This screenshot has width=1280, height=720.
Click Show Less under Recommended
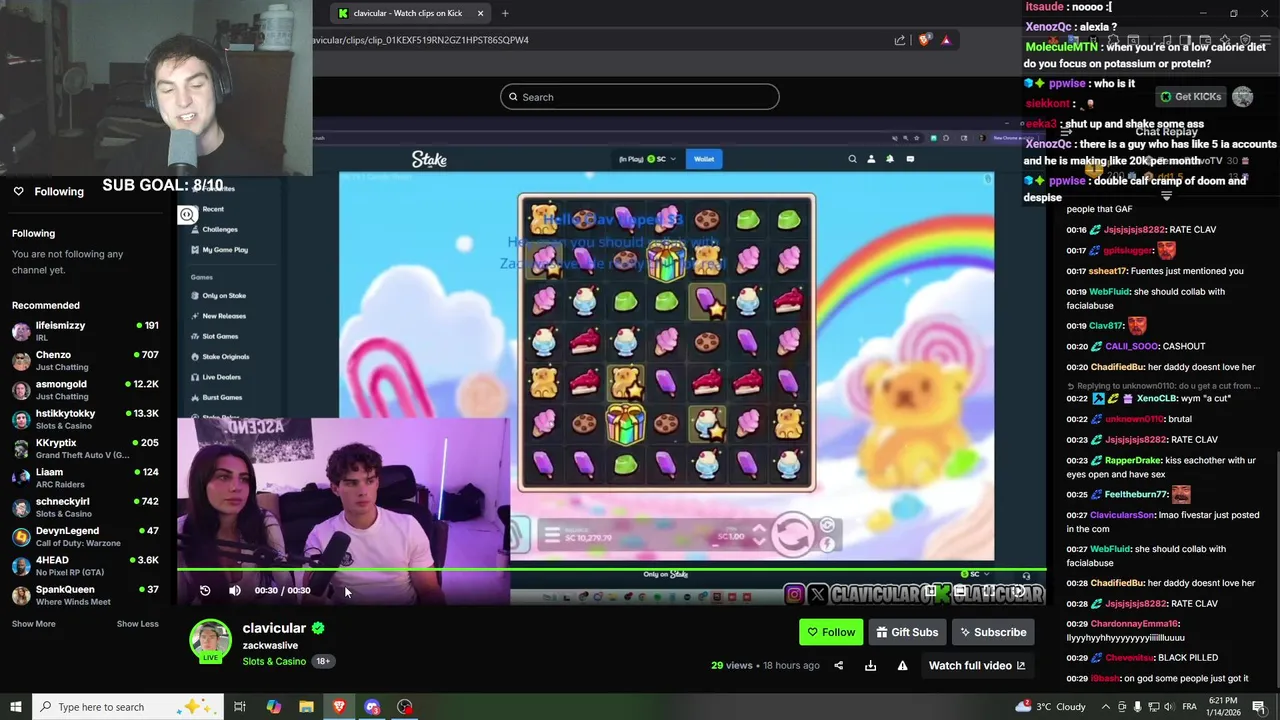(x=137, y=624)
